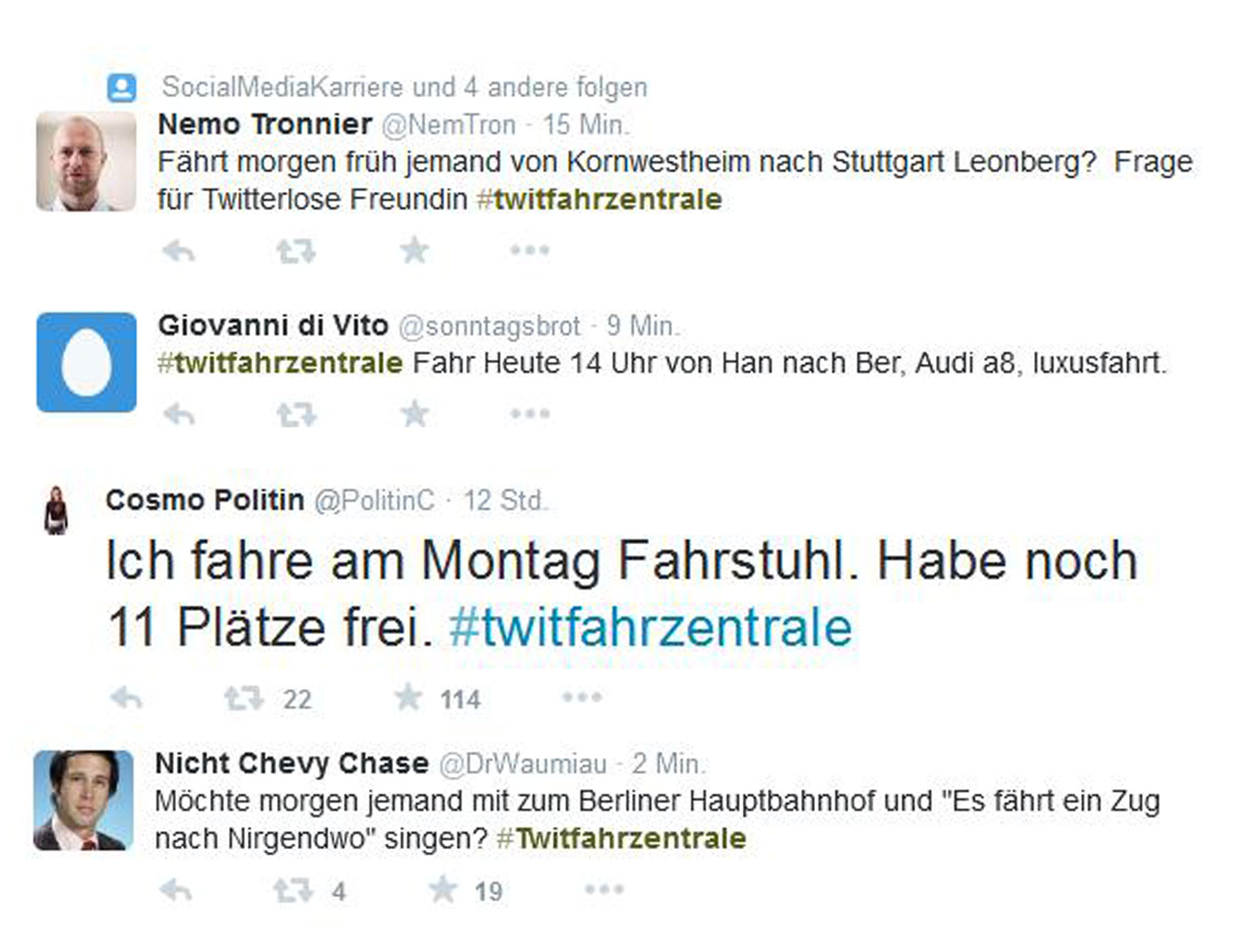
Task: Open more options on Nemo Tronnier's tweet
Action: click(x=530, y=250)
